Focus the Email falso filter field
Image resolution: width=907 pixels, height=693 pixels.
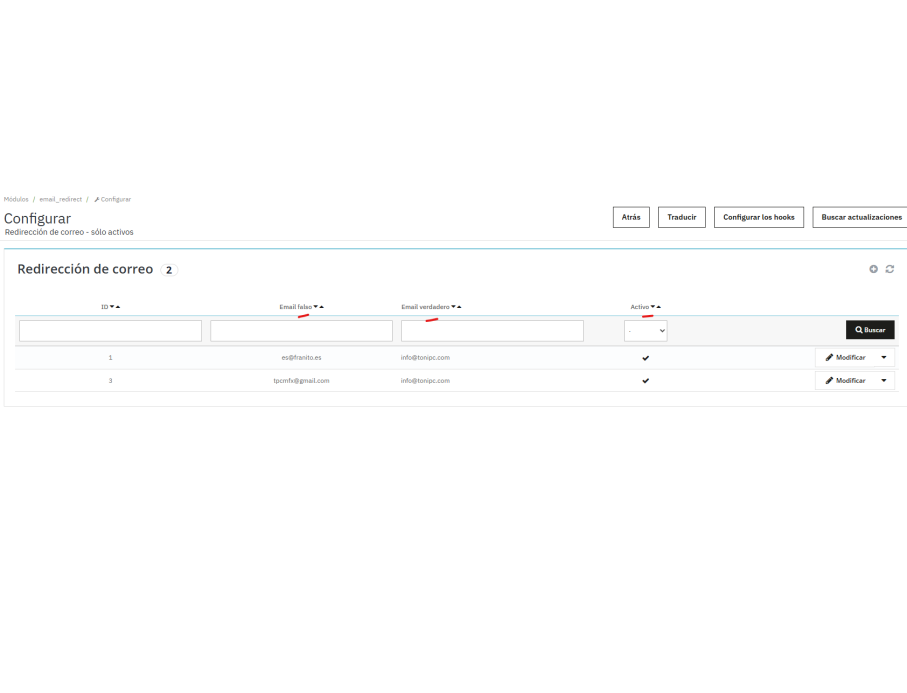301,331
